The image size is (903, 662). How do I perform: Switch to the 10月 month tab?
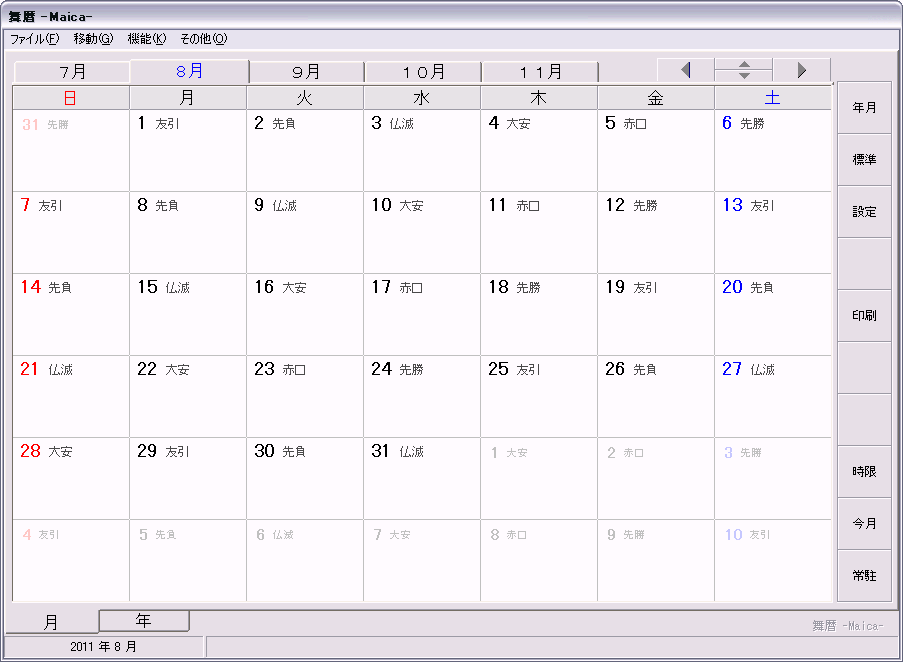pos(423,72)
